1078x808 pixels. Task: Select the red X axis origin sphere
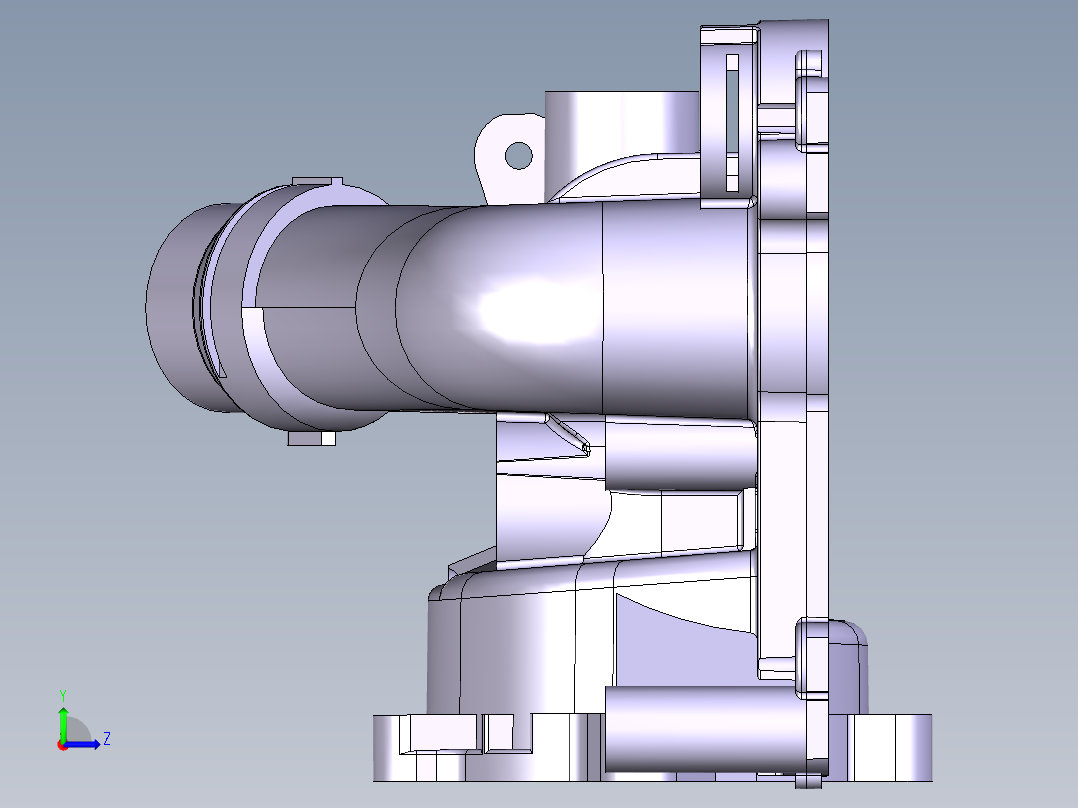[x=62, y=746]
